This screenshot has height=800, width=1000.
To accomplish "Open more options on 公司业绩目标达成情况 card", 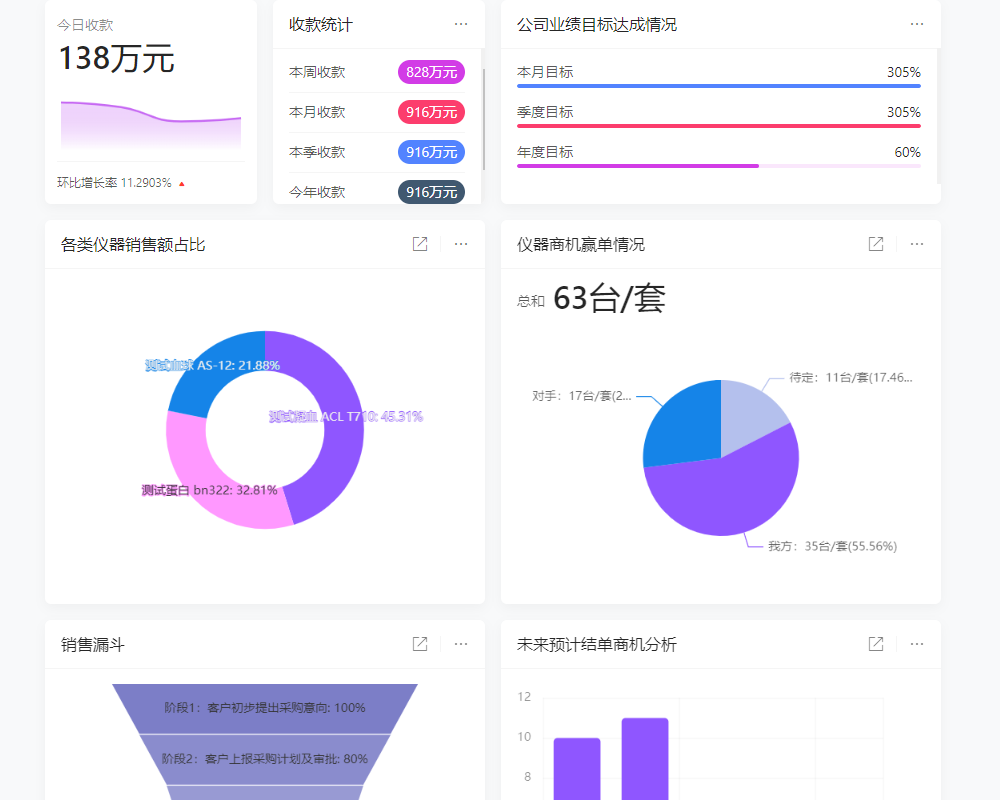I will pyautogui.click(x=917, y=24).
